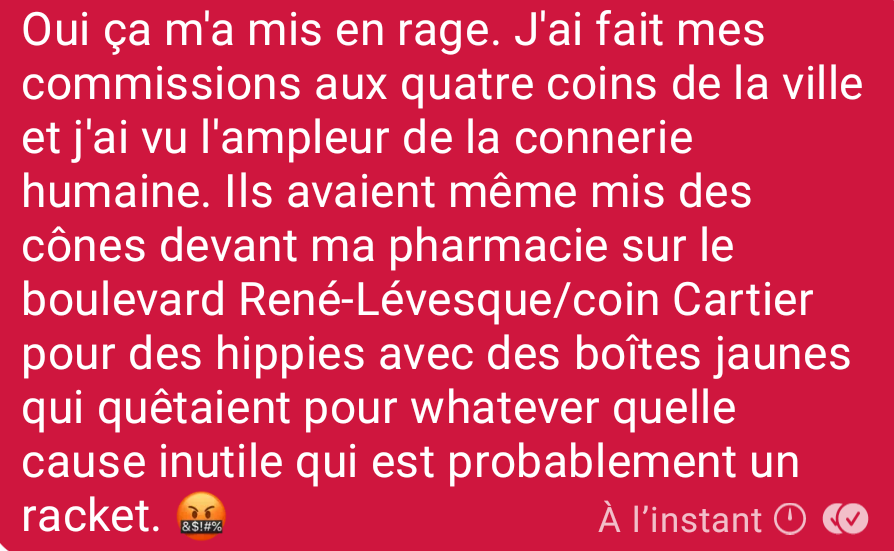Viewport: 894px width, 551px height.
Task: Click the word "whatever" in the message
Action: click(x=505, y=407)
